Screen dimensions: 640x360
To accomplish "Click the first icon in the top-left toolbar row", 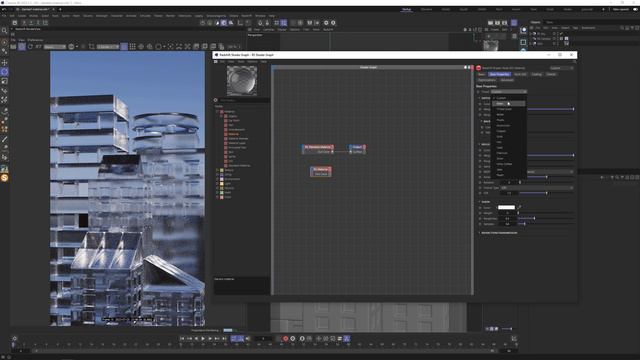I will (x=15, y=23).
